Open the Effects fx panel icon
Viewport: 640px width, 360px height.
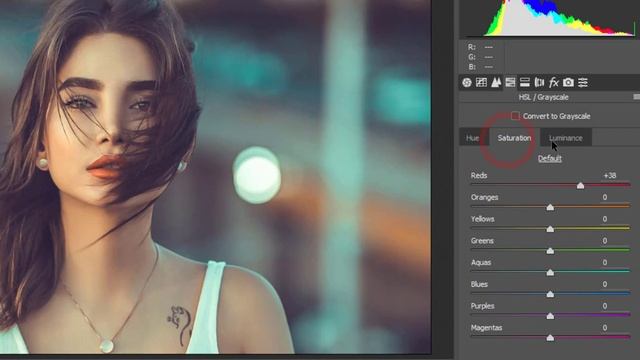[x=553, y=82]
